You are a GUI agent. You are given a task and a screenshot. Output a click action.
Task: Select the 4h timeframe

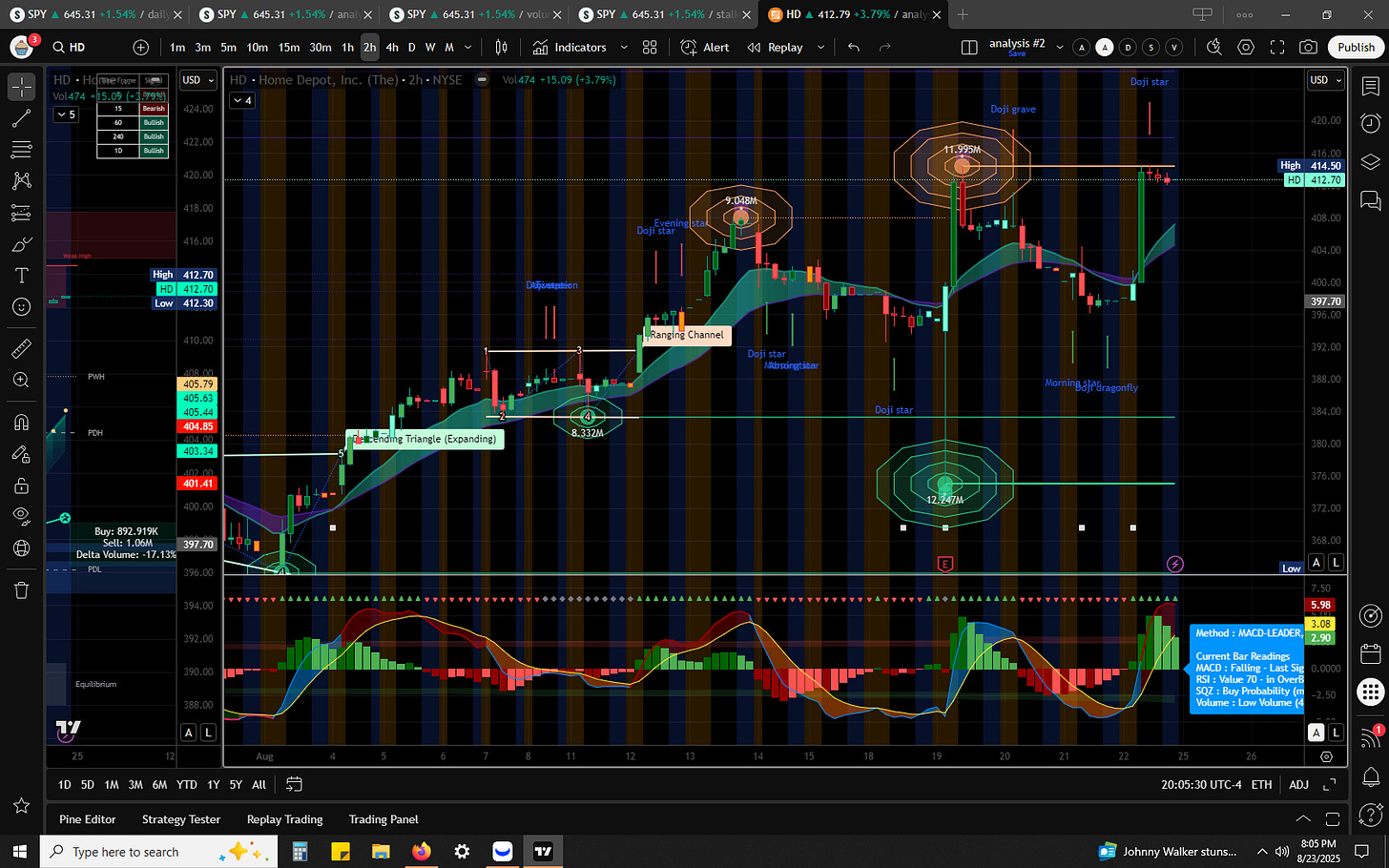click(392, 48)
